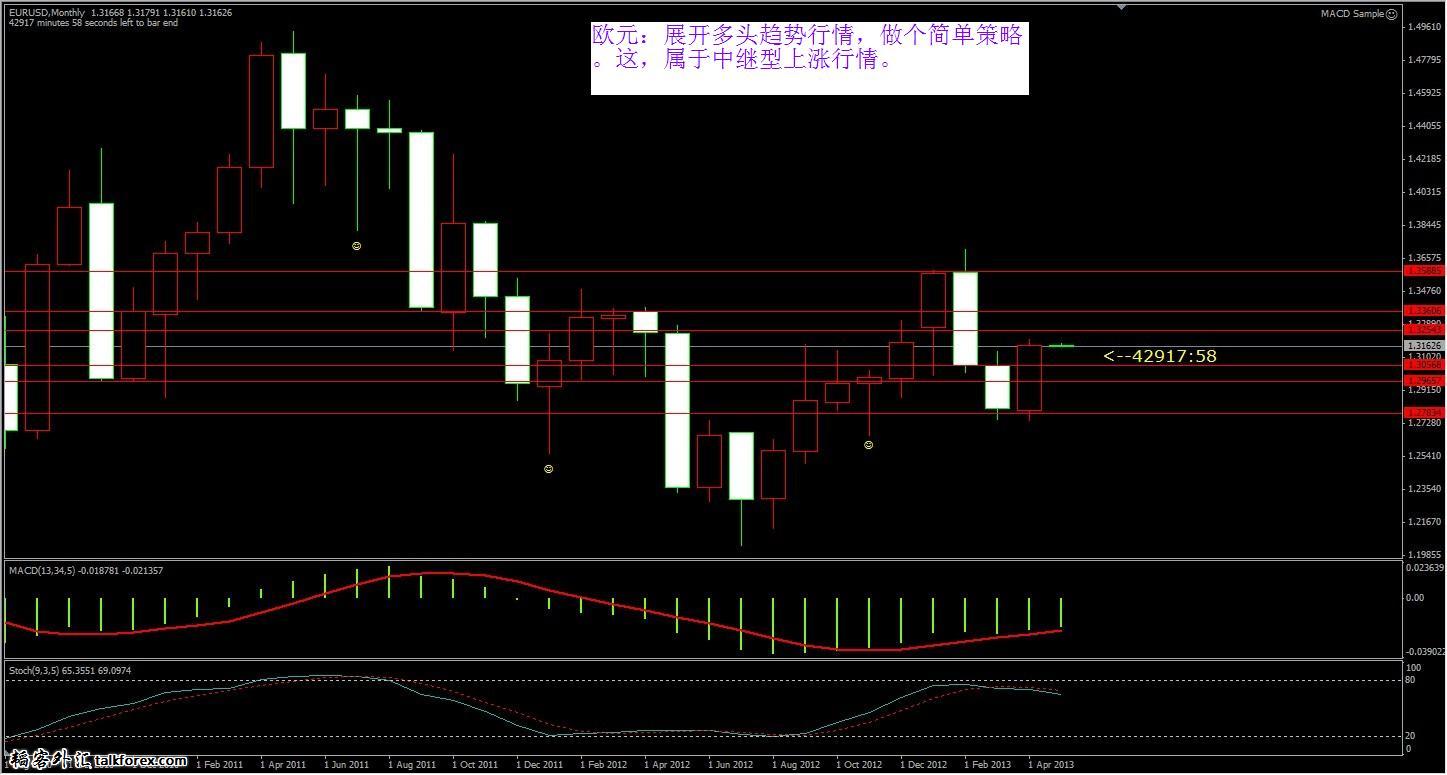This screenshot has height=775, width=1447.
Task: Click the '1 Dec 2012' date label
Action: [924, 764]
